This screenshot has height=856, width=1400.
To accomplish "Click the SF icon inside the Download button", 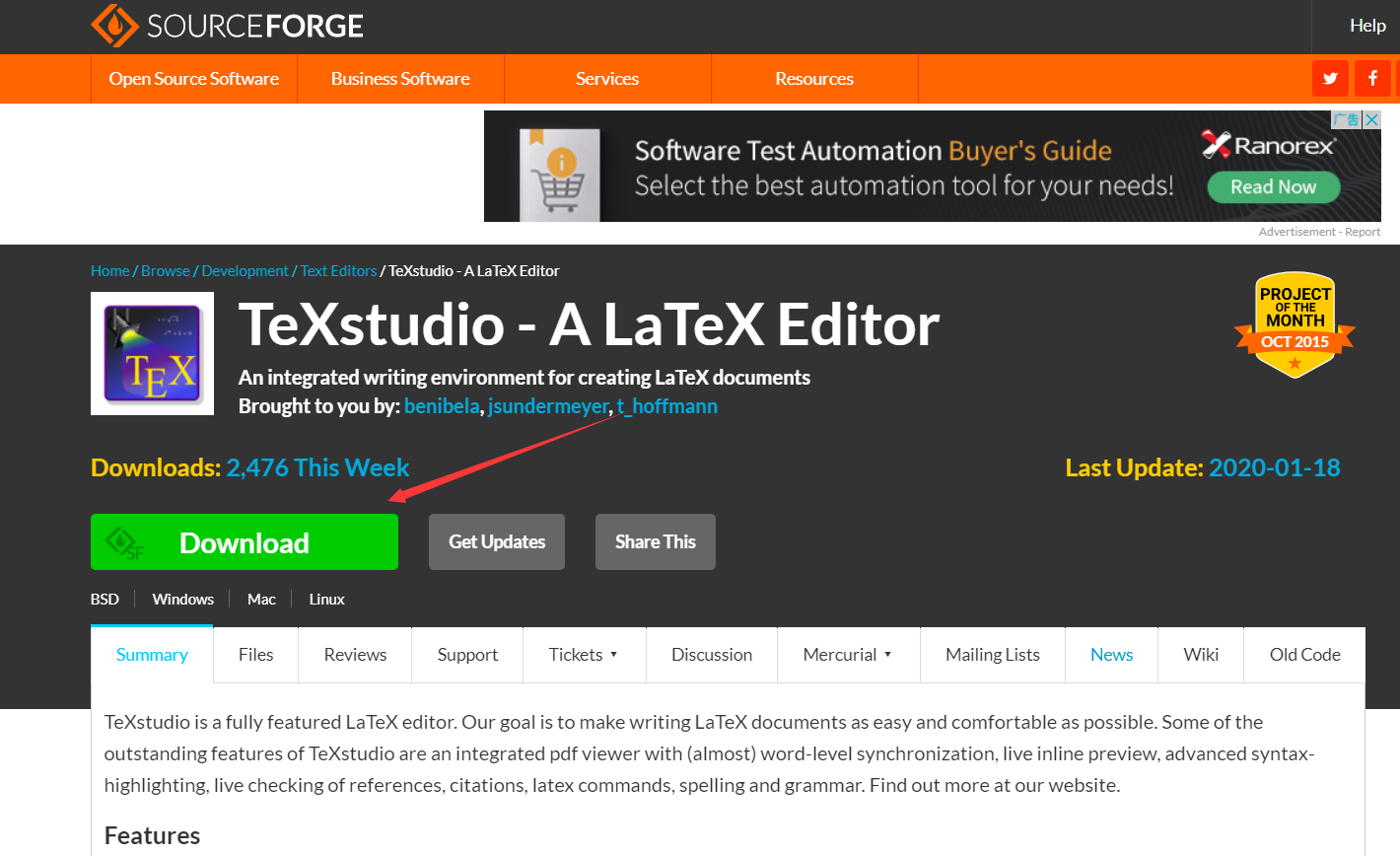I will tap(122, 541).
